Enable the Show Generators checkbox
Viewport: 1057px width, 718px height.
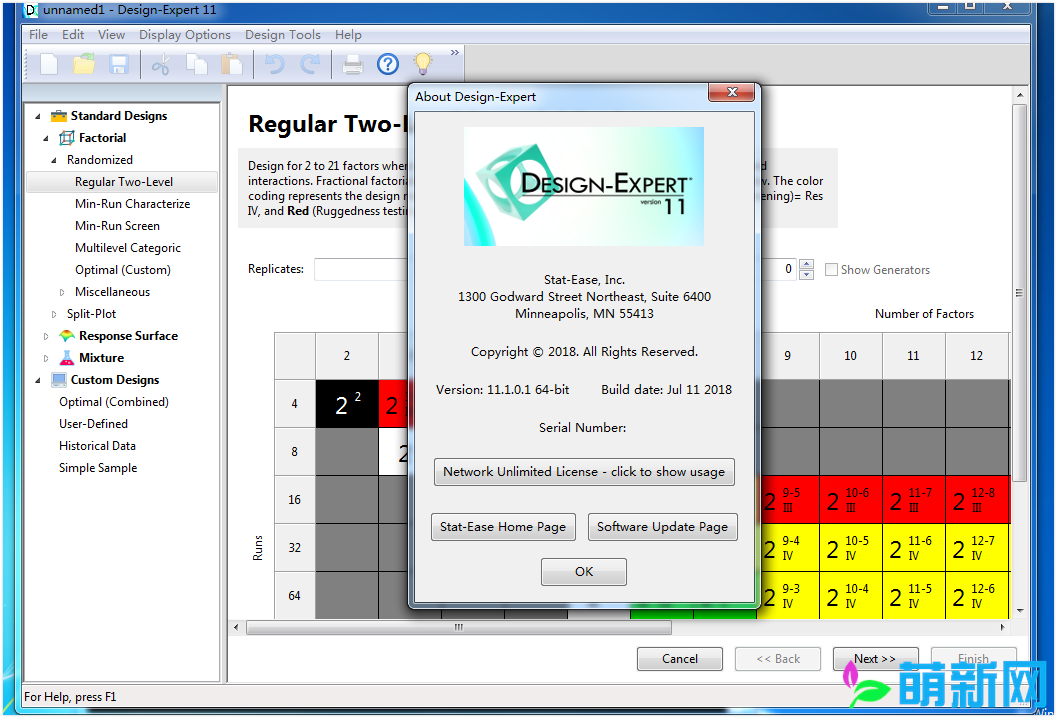click(x=831, y=269)
